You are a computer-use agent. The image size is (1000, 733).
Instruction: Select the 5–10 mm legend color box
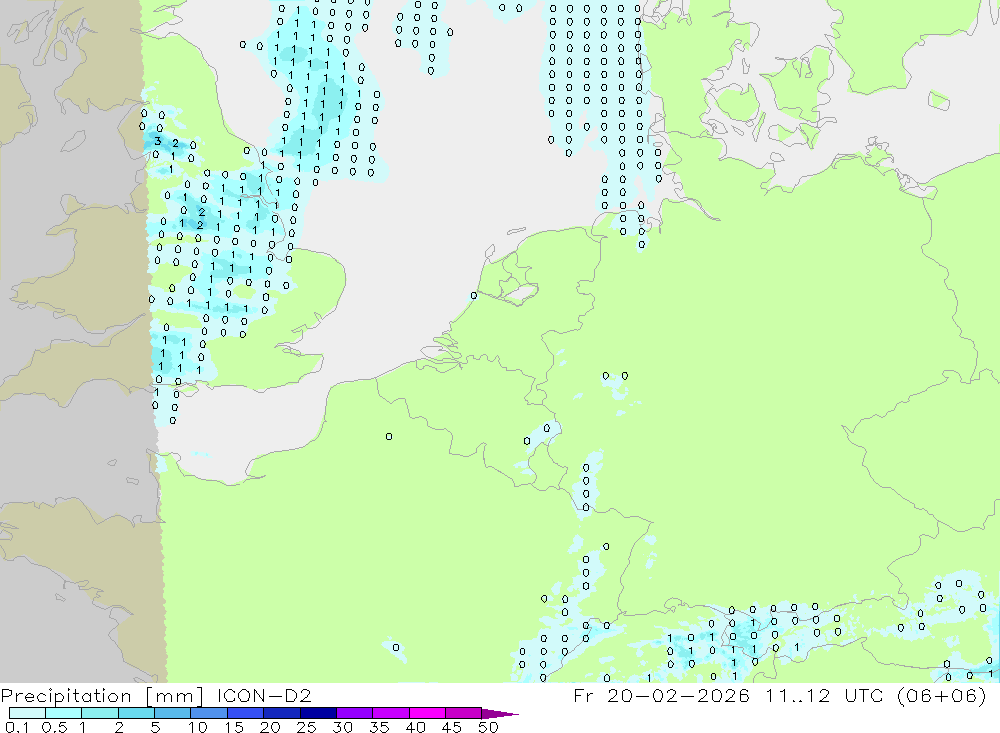click(172, 713)
